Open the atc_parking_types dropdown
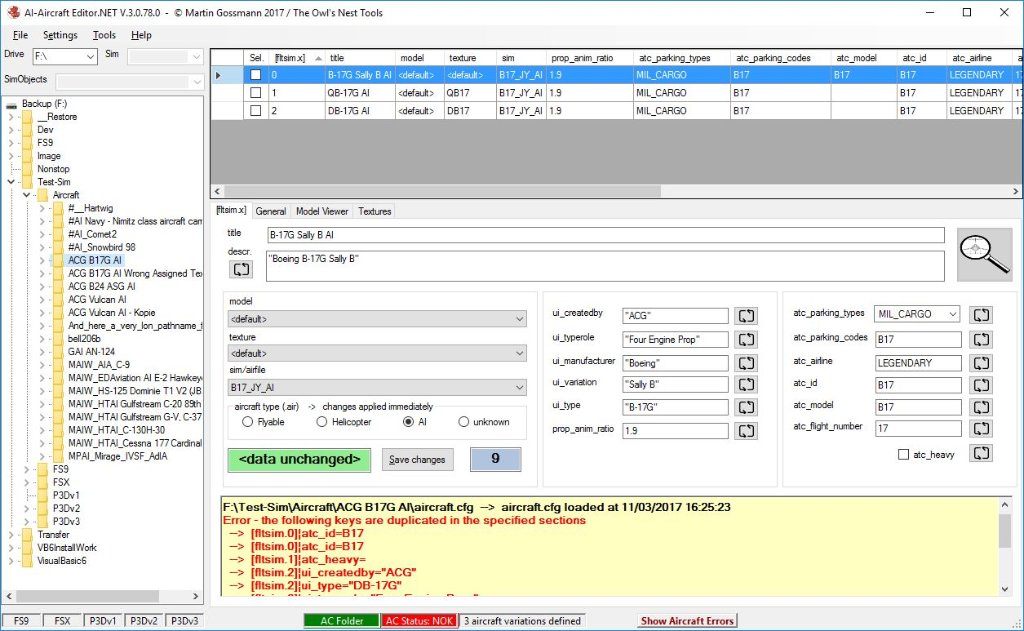 click(953, 314)
